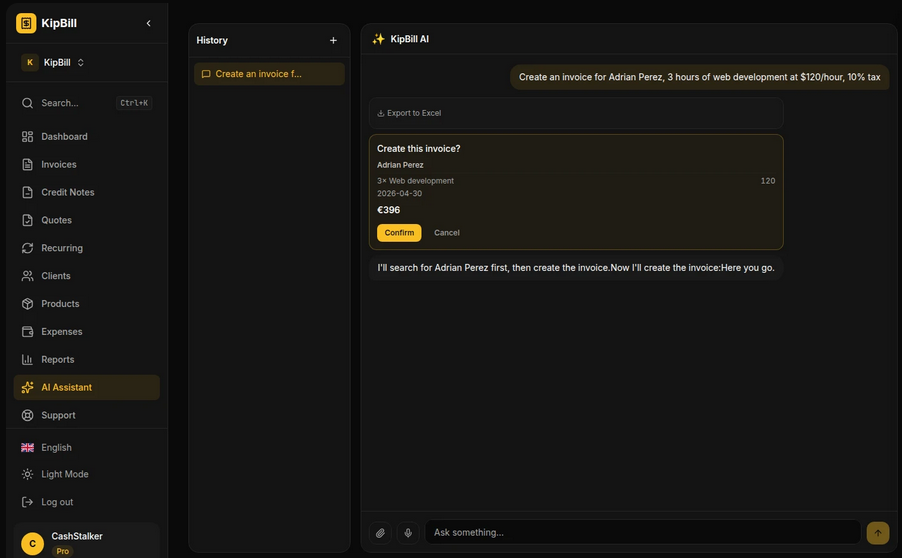Click the Support lifebuoy icon

[27, 415]
